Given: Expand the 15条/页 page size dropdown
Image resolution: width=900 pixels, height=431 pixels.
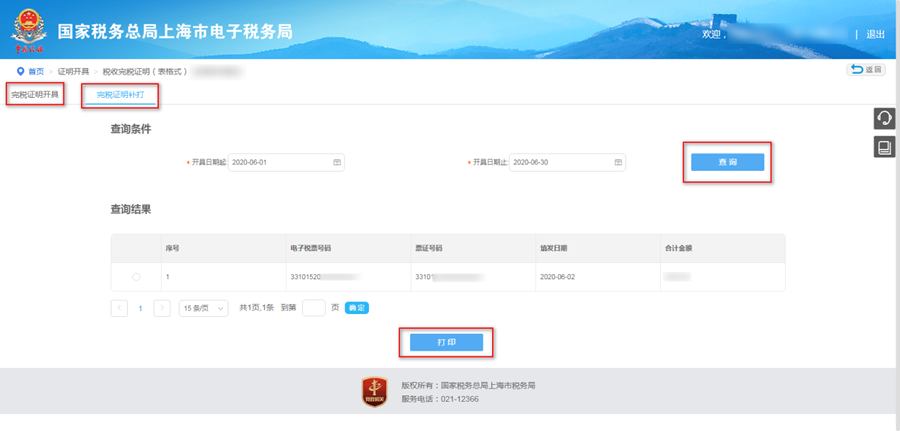Looking at the screenshot, I should click(x=203, y=308).
